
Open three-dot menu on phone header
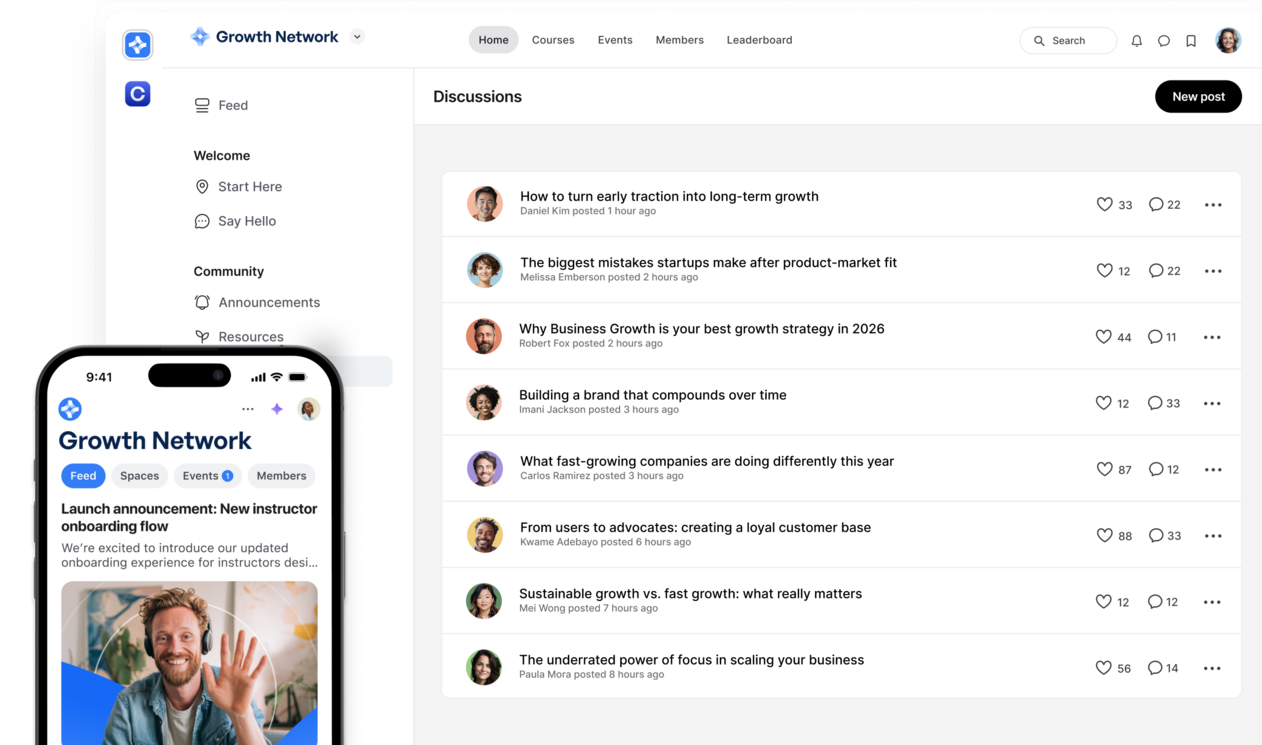(x=248, y=409)
